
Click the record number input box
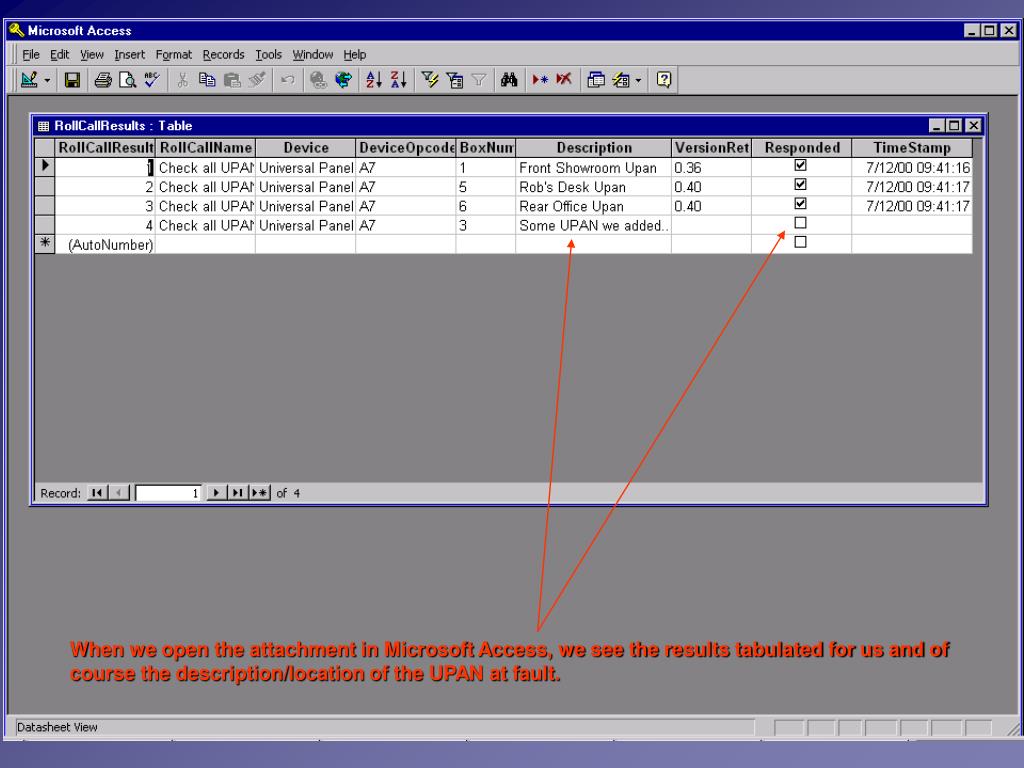click(168, 493)
